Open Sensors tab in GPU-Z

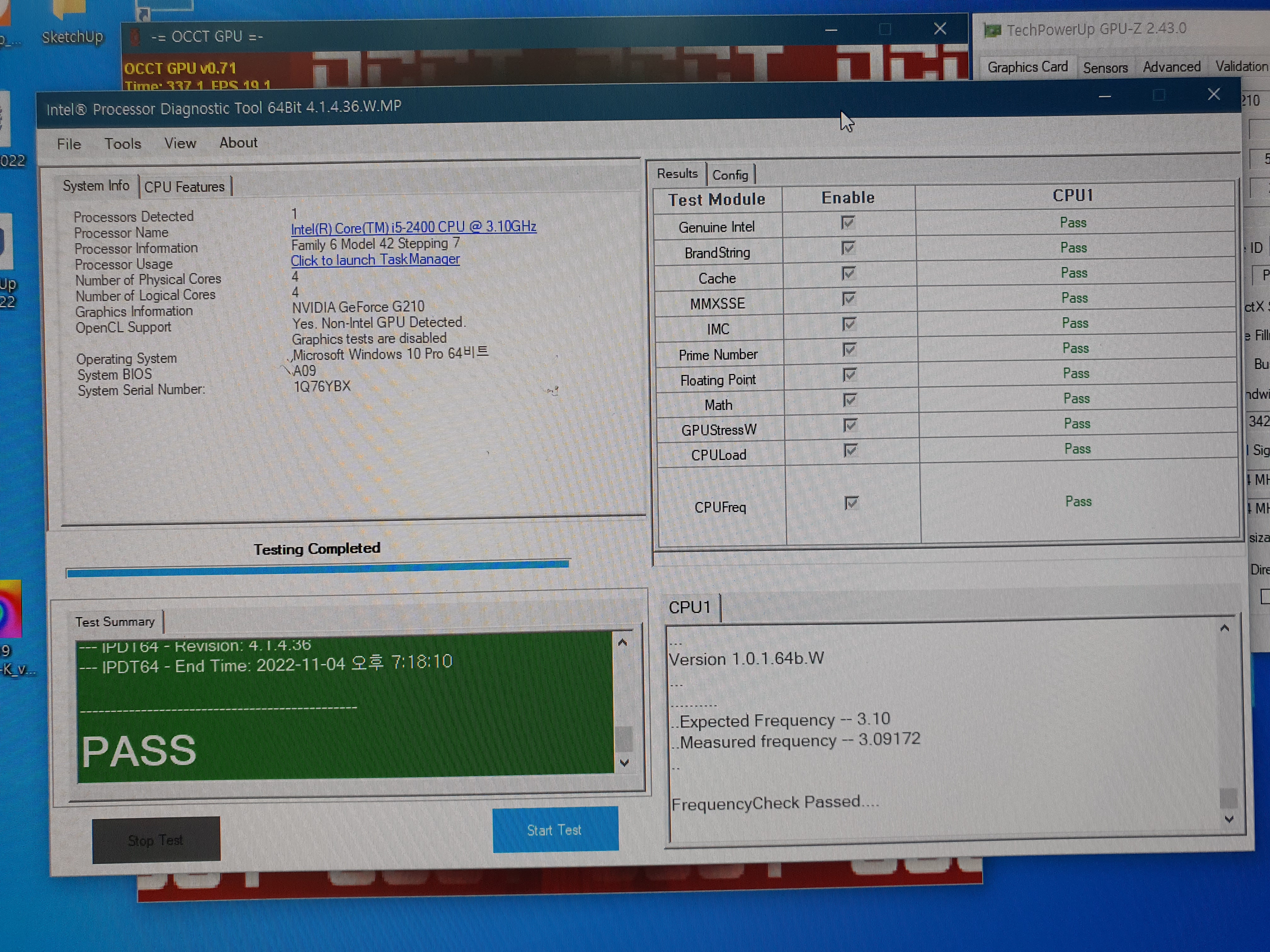click(1105, 68)
